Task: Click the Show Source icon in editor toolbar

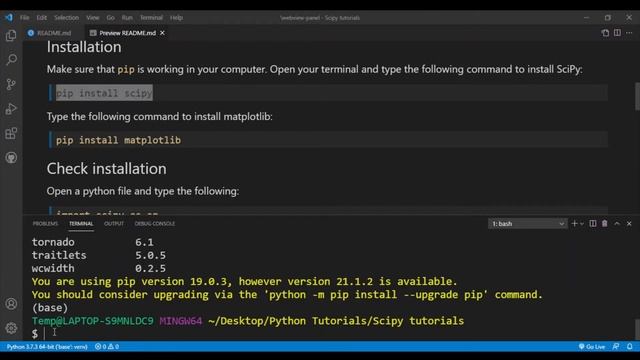Action: pyautogui.click(x=605, y=33)
